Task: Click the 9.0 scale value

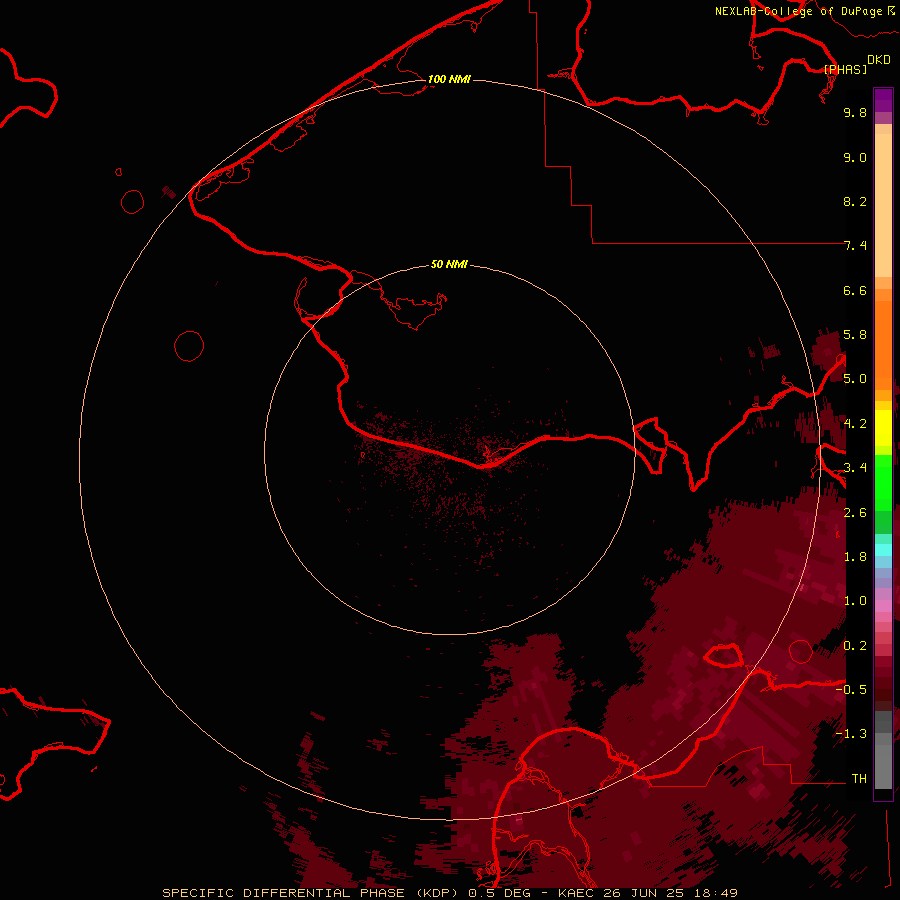Action: point(855,157)
